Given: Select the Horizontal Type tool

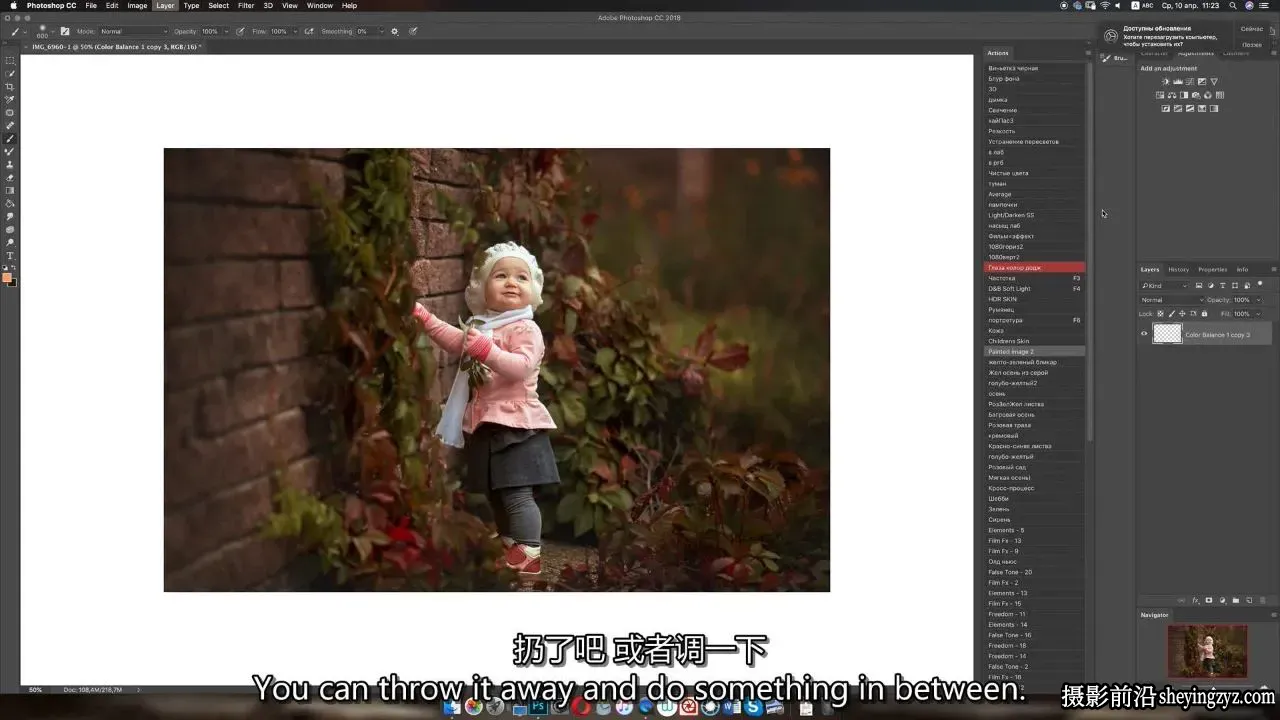Looking at the screenshot, I should (10, 255).
